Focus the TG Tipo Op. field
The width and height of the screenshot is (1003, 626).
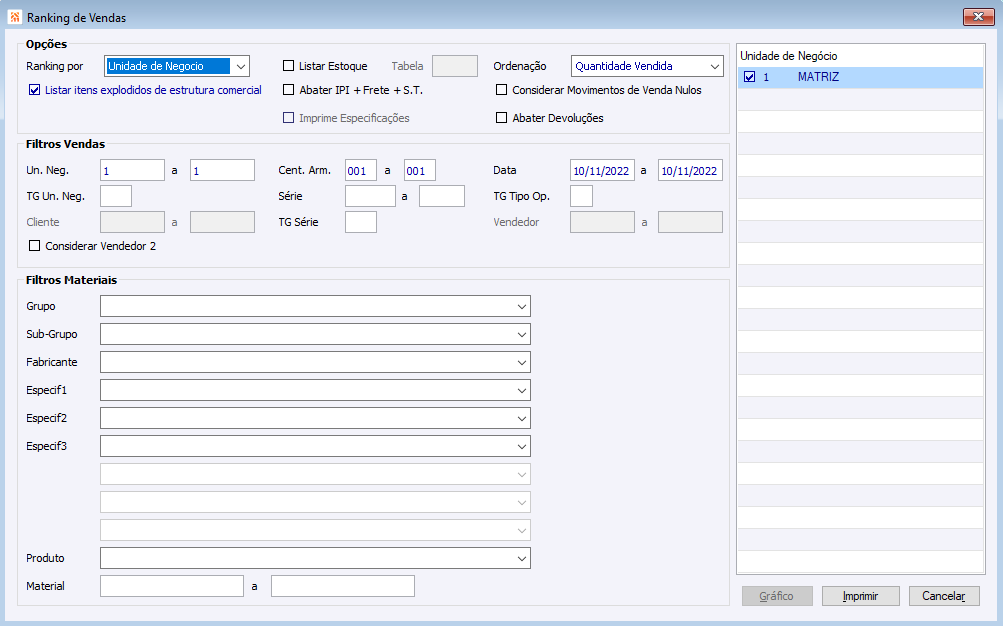click(x=581, y=196)
